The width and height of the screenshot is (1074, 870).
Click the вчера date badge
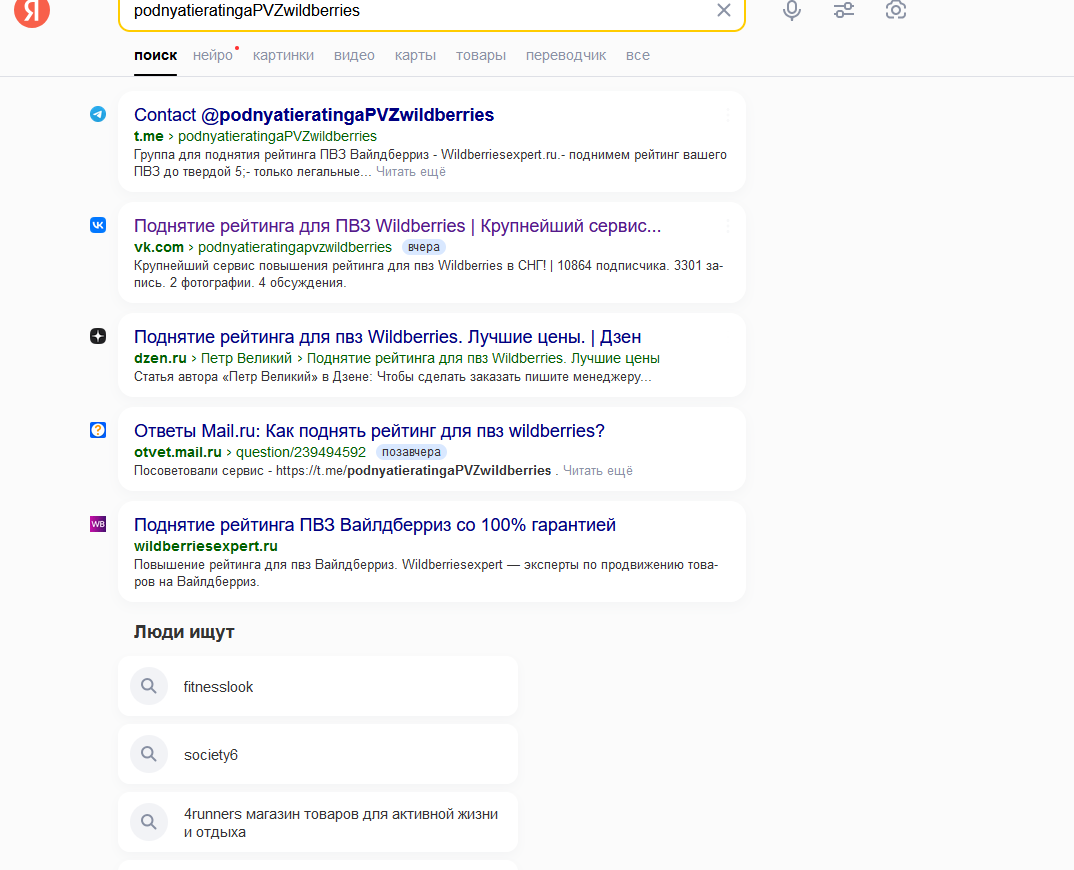[423, 247]
